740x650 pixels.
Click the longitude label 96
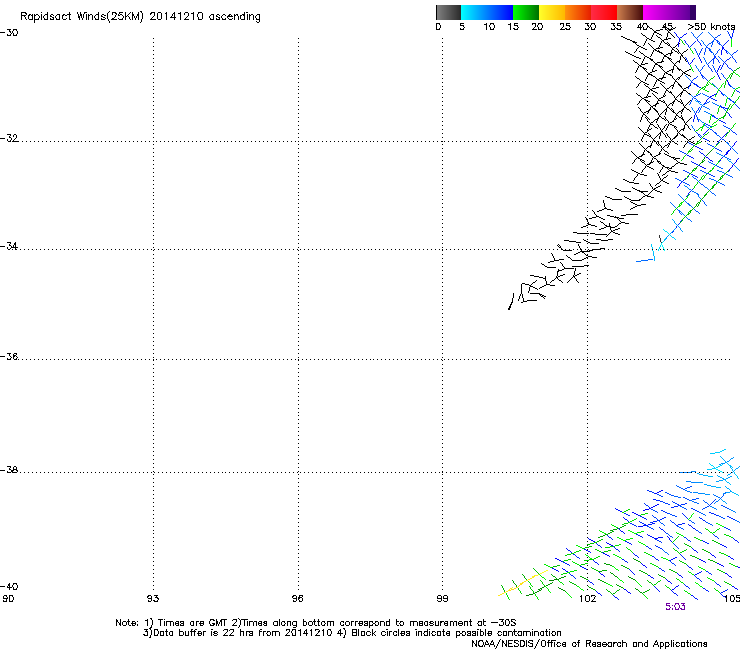(297, 599)
